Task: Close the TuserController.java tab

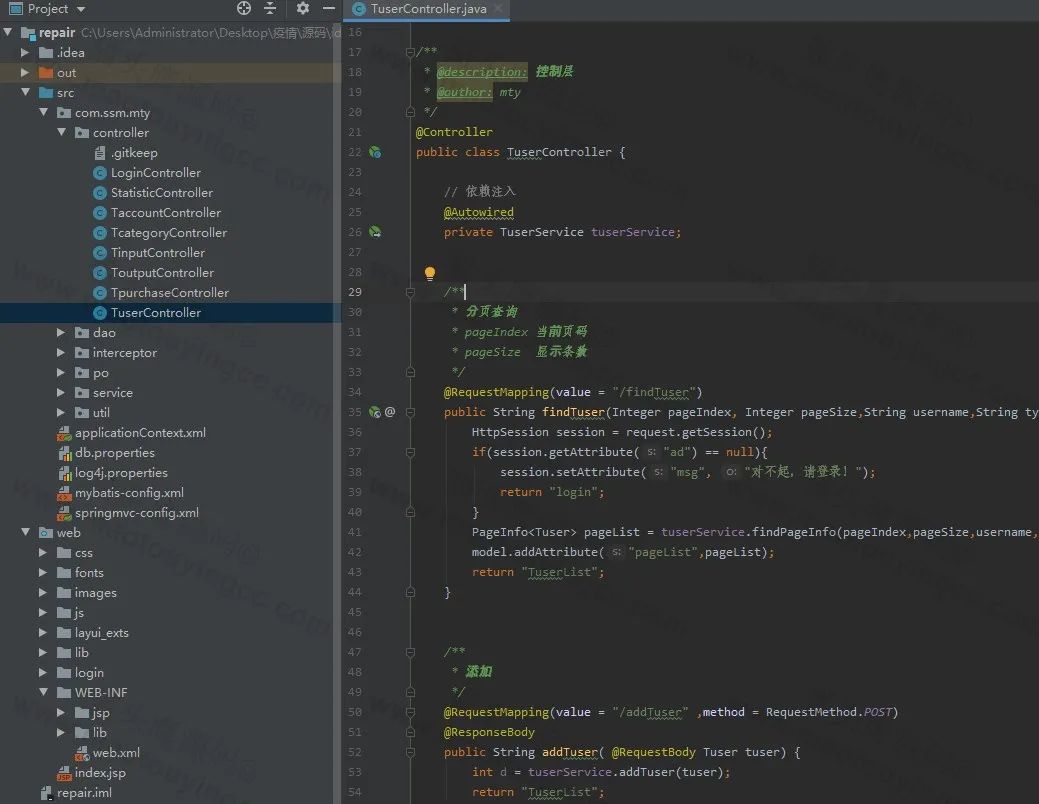Action: click(x=498, y=9)
